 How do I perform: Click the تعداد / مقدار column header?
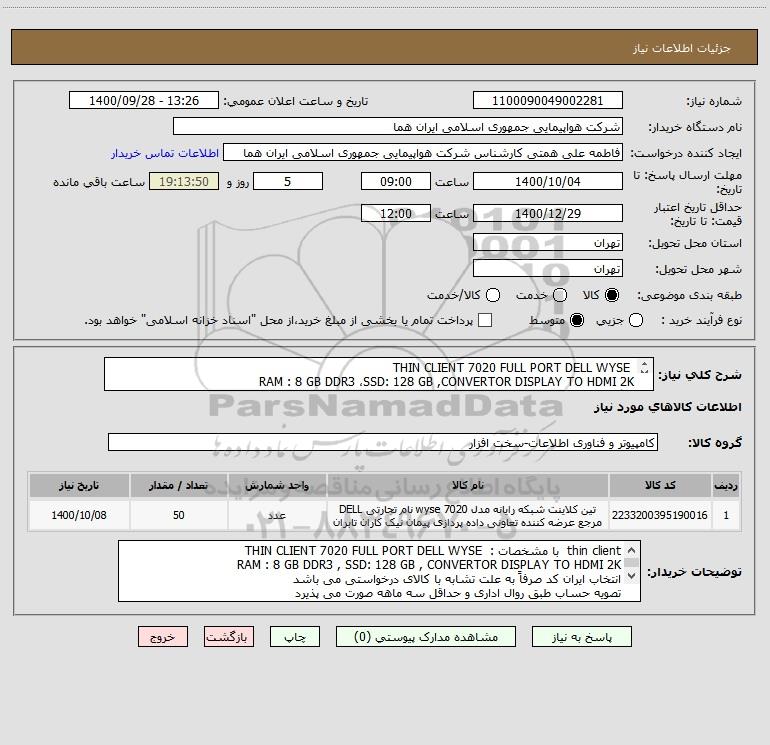(179, 485)
